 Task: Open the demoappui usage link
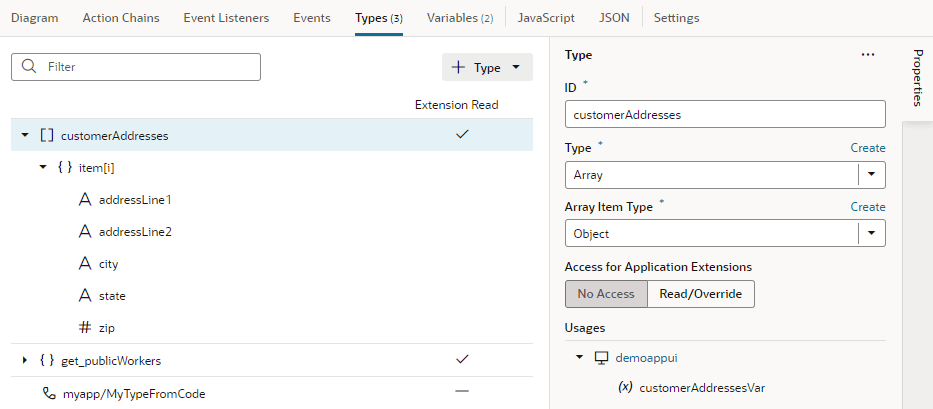646,358
